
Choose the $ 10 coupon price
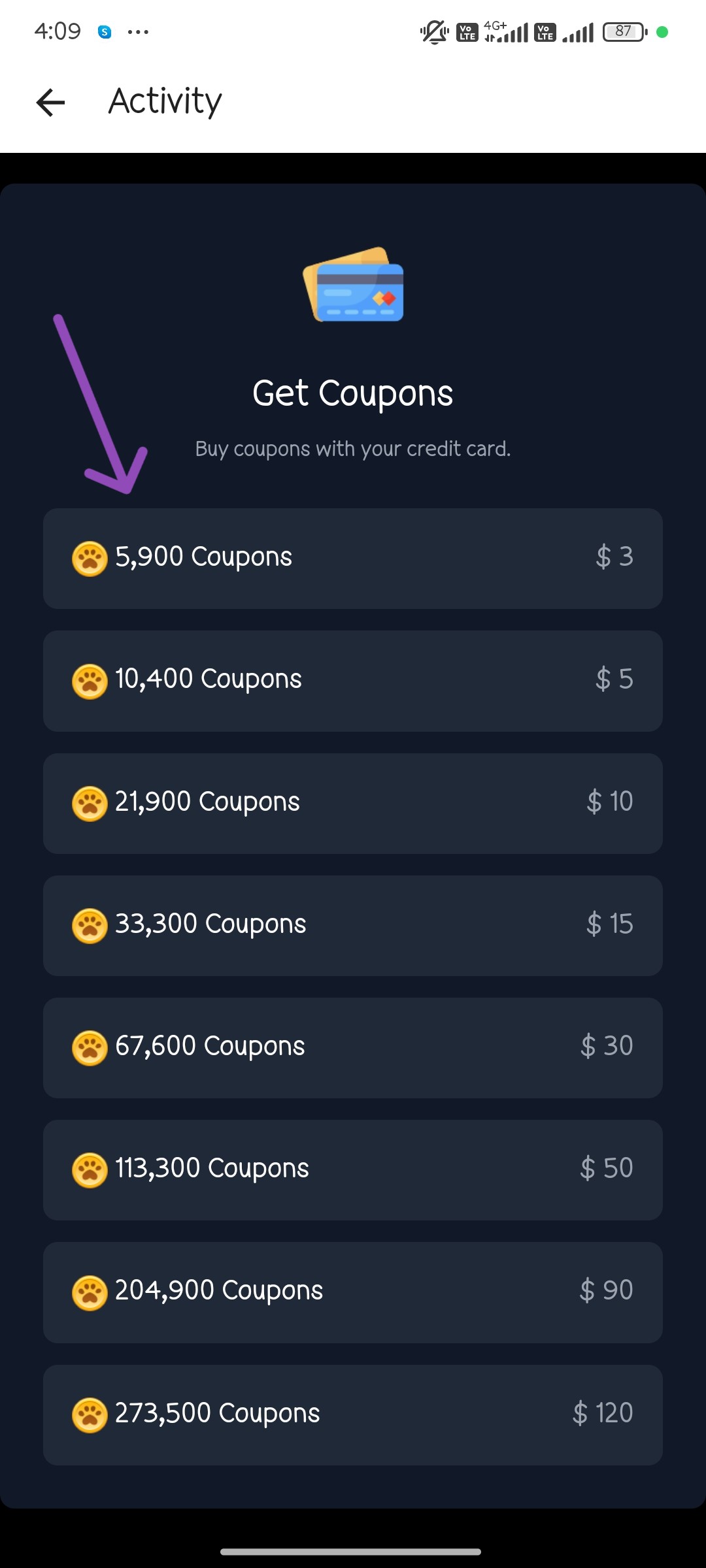tap(609, 802)
